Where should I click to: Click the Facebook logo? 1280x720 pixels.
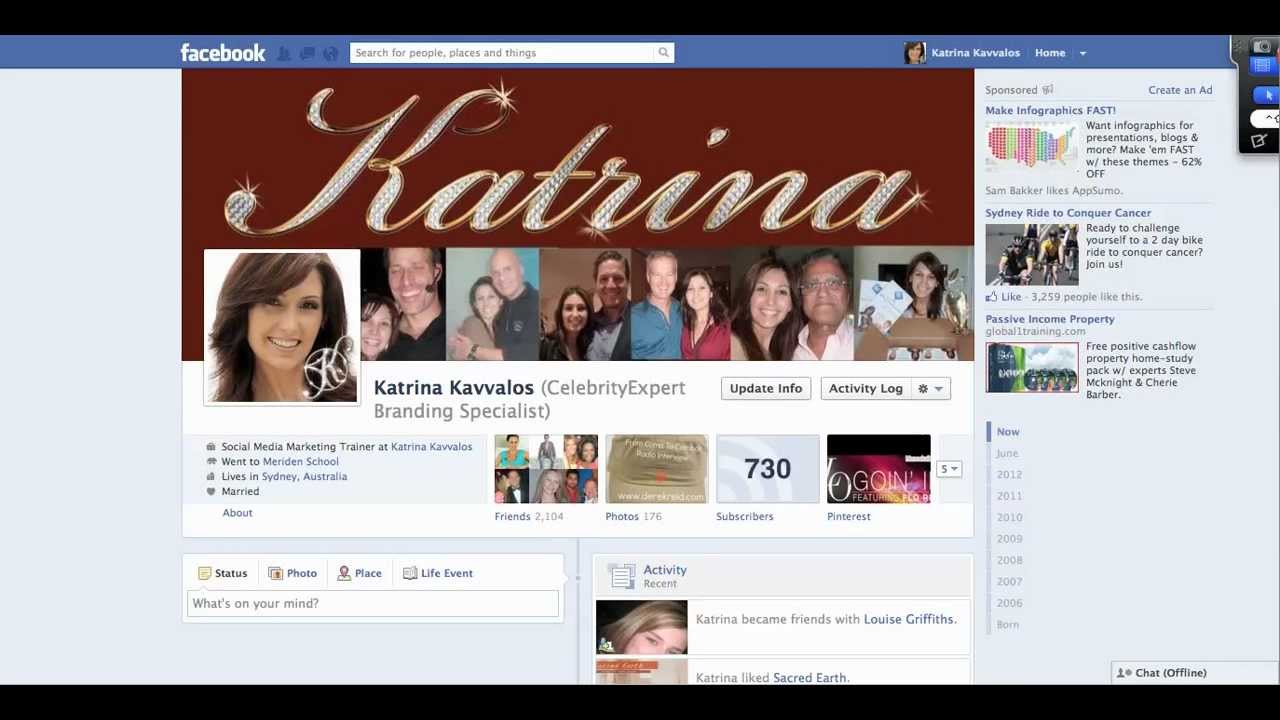222,53
